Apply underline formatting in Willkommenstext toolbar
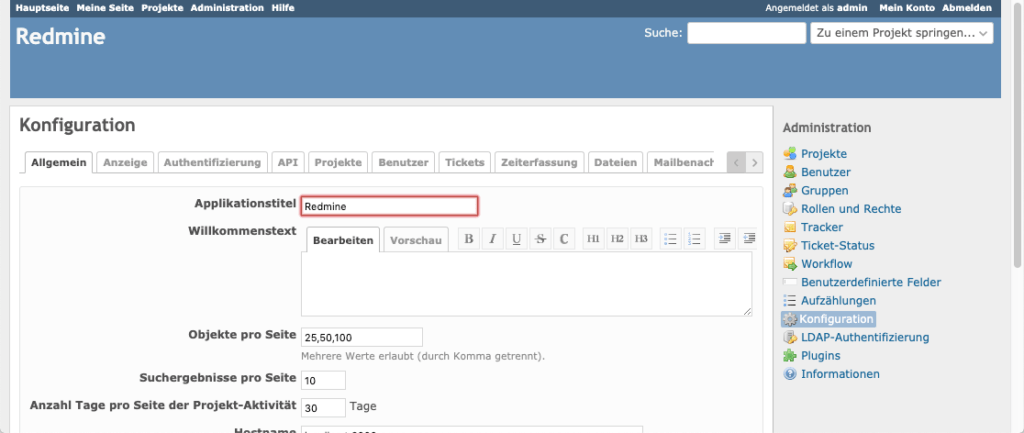 point(517,239)
